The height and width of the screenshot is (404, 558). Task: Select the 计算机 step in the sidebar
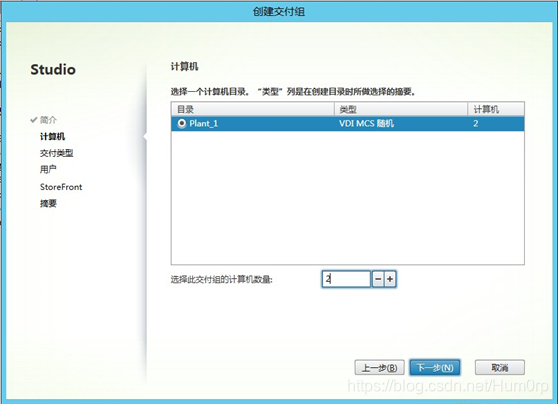pos(52,137)
